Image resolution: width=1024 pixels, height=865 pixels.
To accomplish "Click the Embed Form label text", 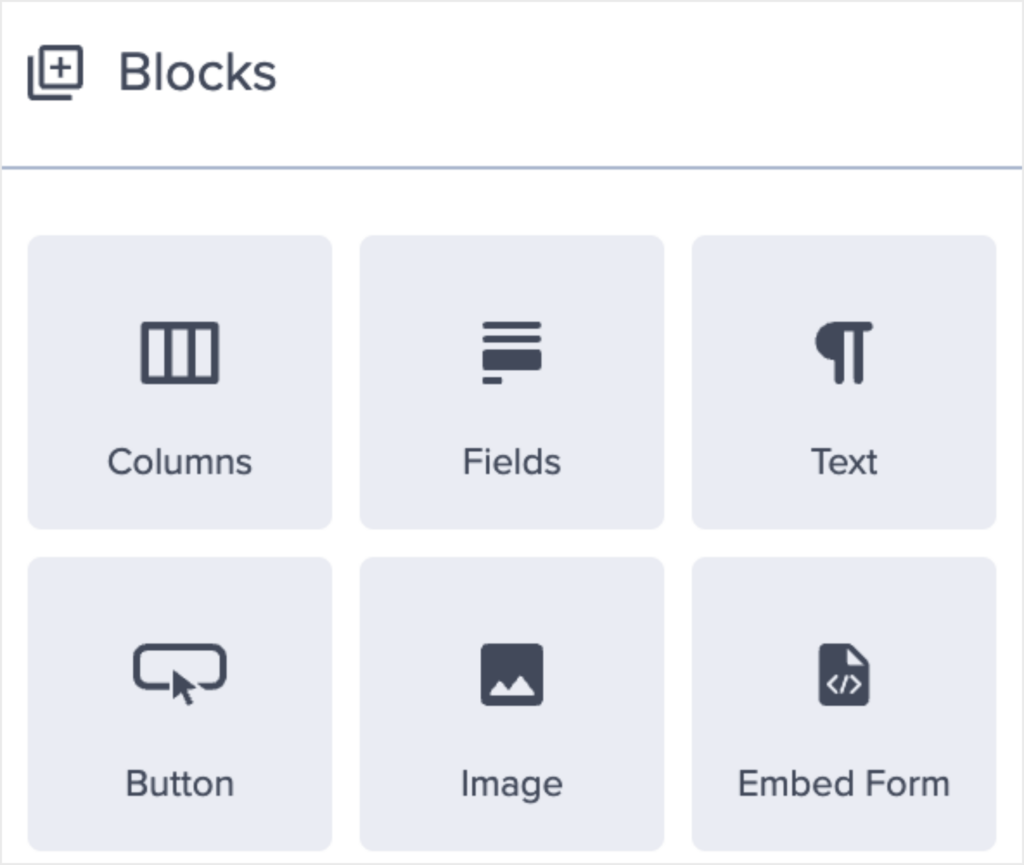I will coord(843,784).
